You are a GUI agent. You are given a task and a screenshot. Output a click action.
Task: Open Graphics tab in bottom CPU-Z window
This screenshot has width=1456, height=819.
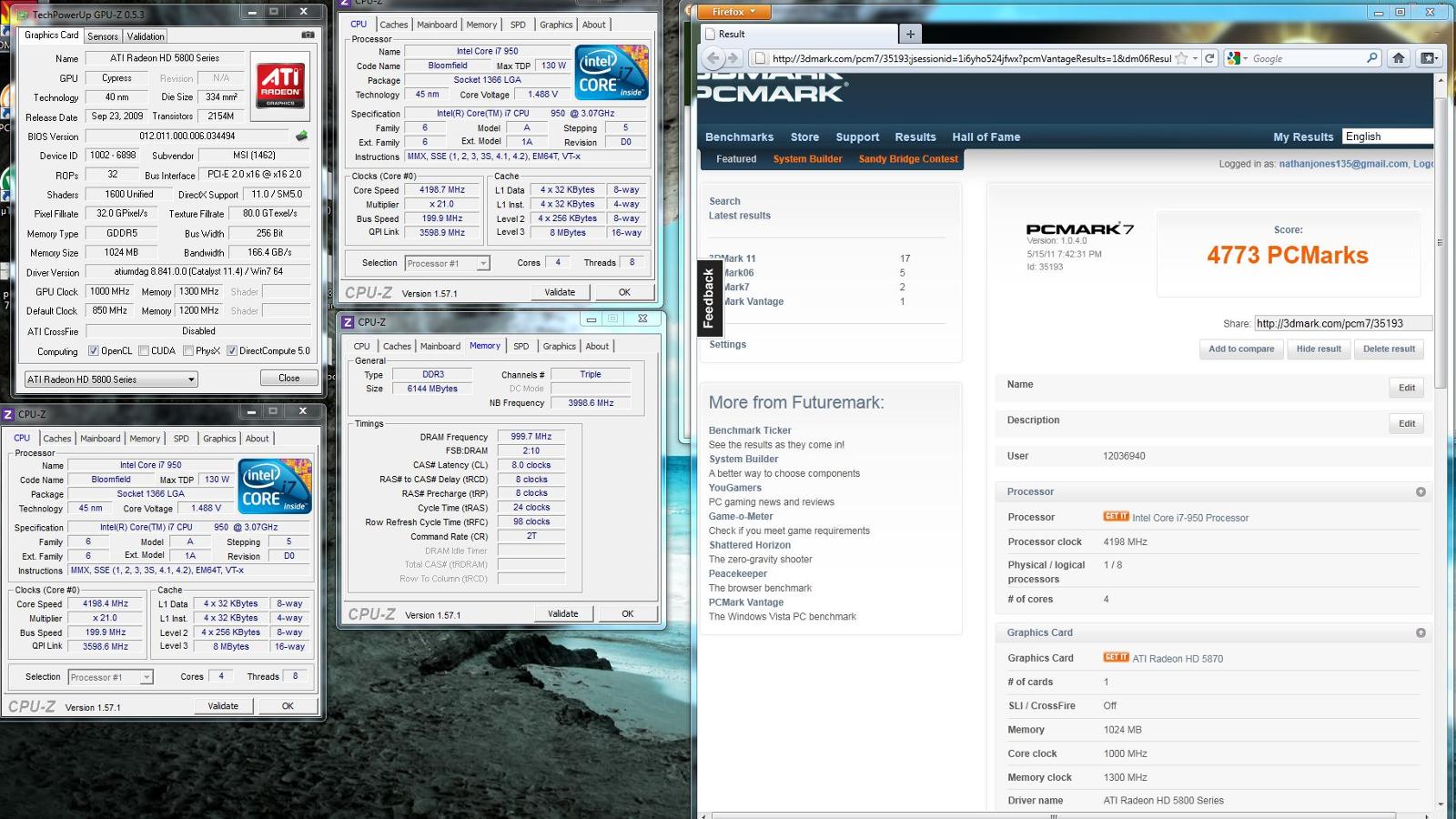point(219,439)
